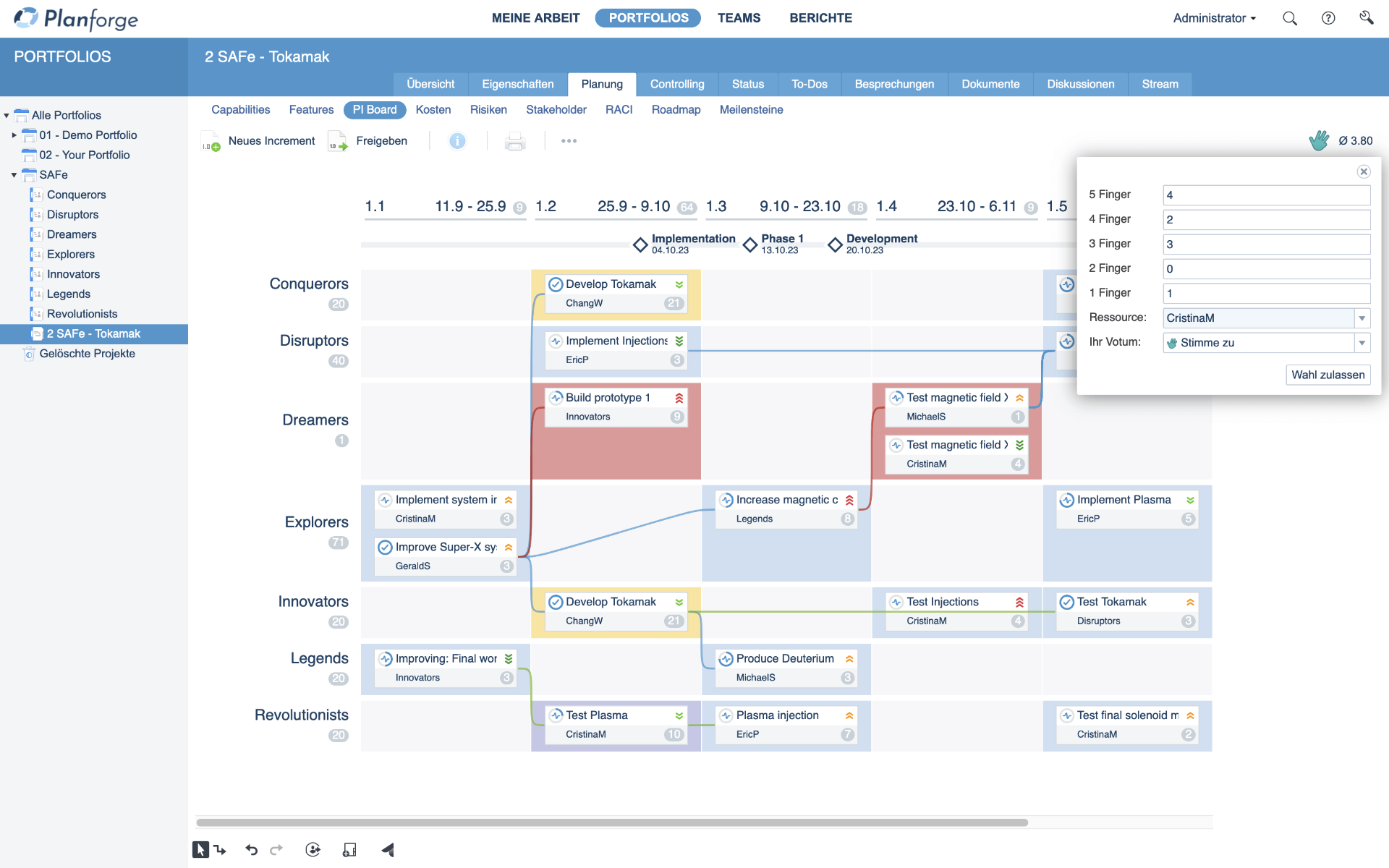The image size is (1389, 868).
Task: Open TEAMS in the top navigation
Action: (739, 18)
